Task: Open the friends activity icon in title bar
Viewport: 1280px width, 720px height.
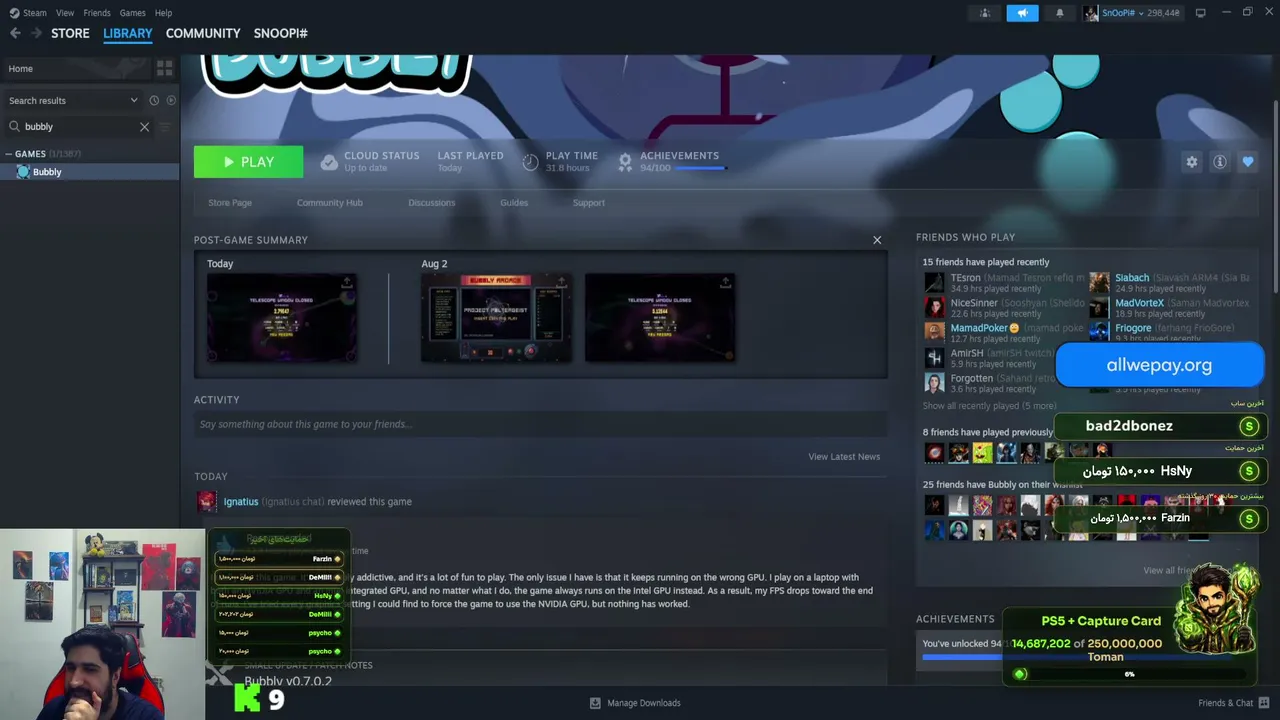Action: pos(985,13)
